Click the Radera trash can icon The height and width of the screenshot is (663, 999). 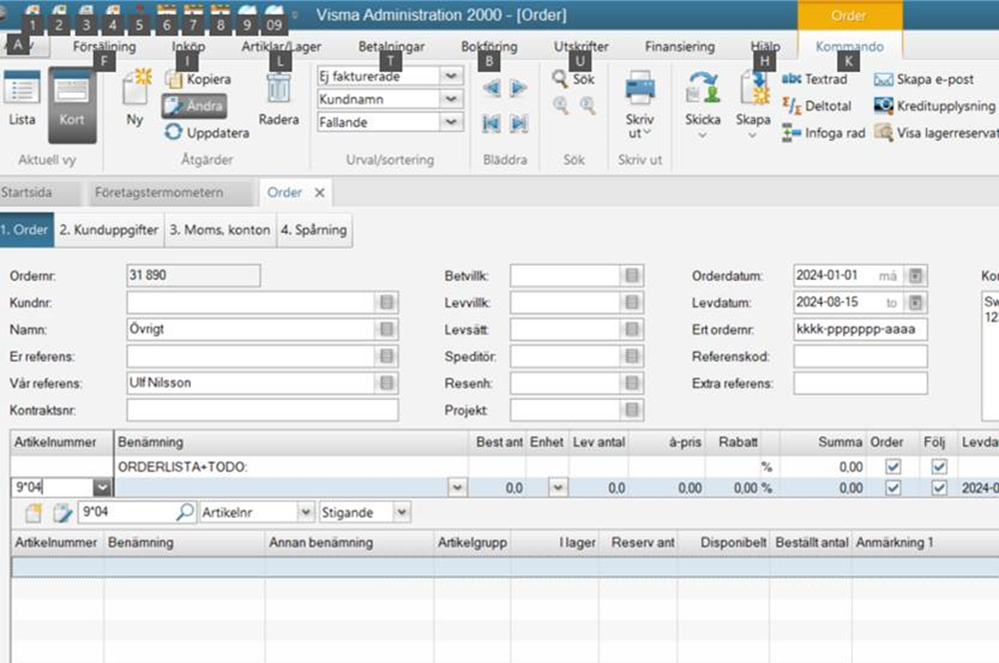point(279,90)
